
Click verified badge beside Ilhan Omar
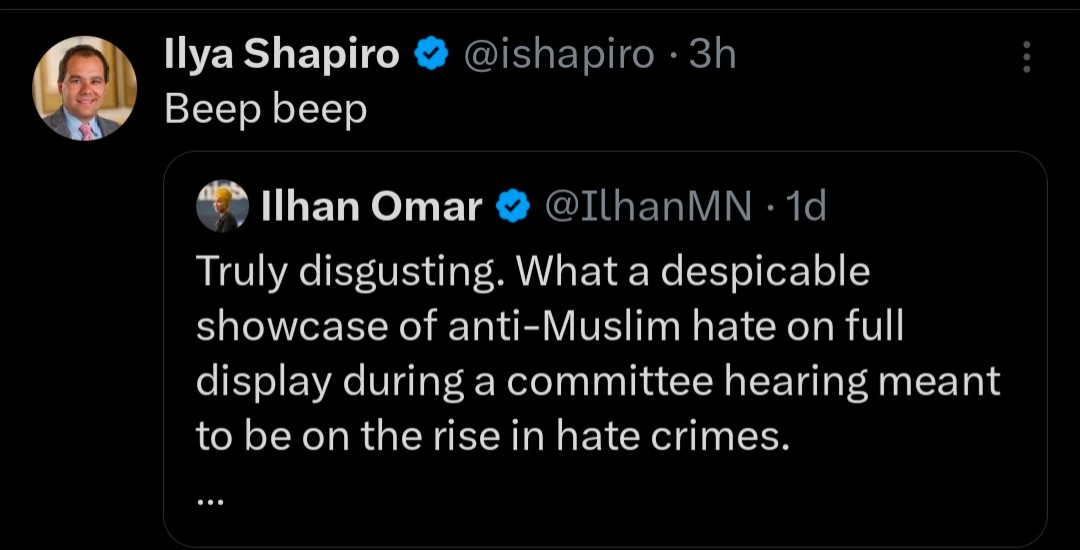pos(513,206)
